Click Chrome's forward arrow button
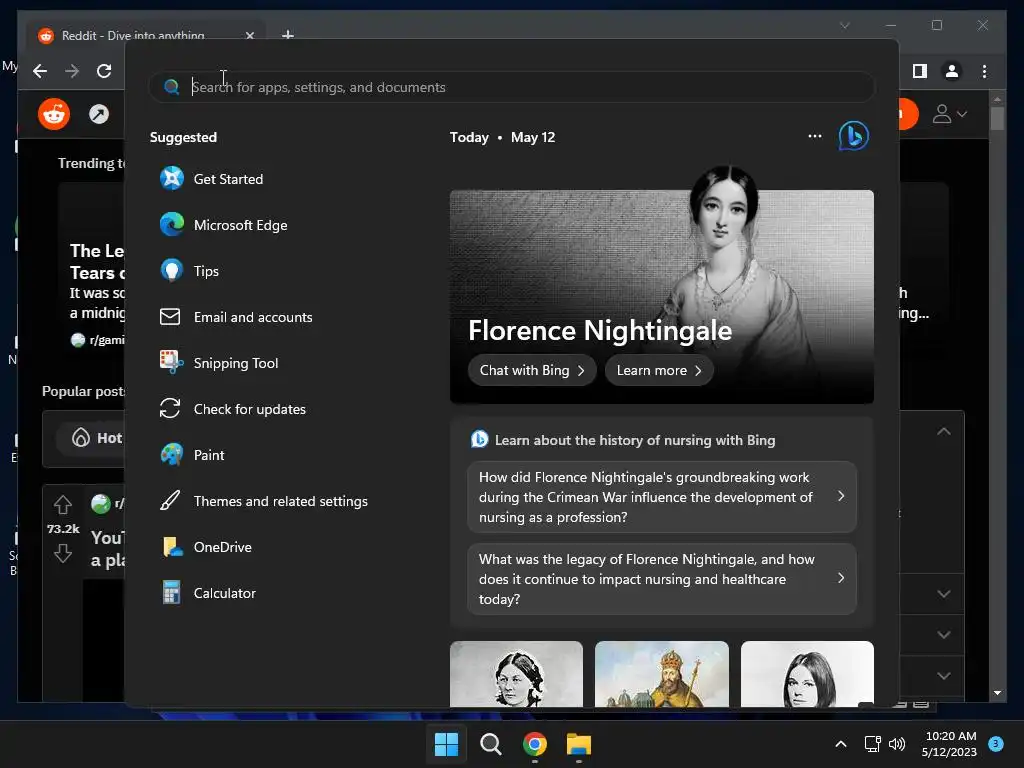Viewport: 1024px width, 768px height. point(72,71)
